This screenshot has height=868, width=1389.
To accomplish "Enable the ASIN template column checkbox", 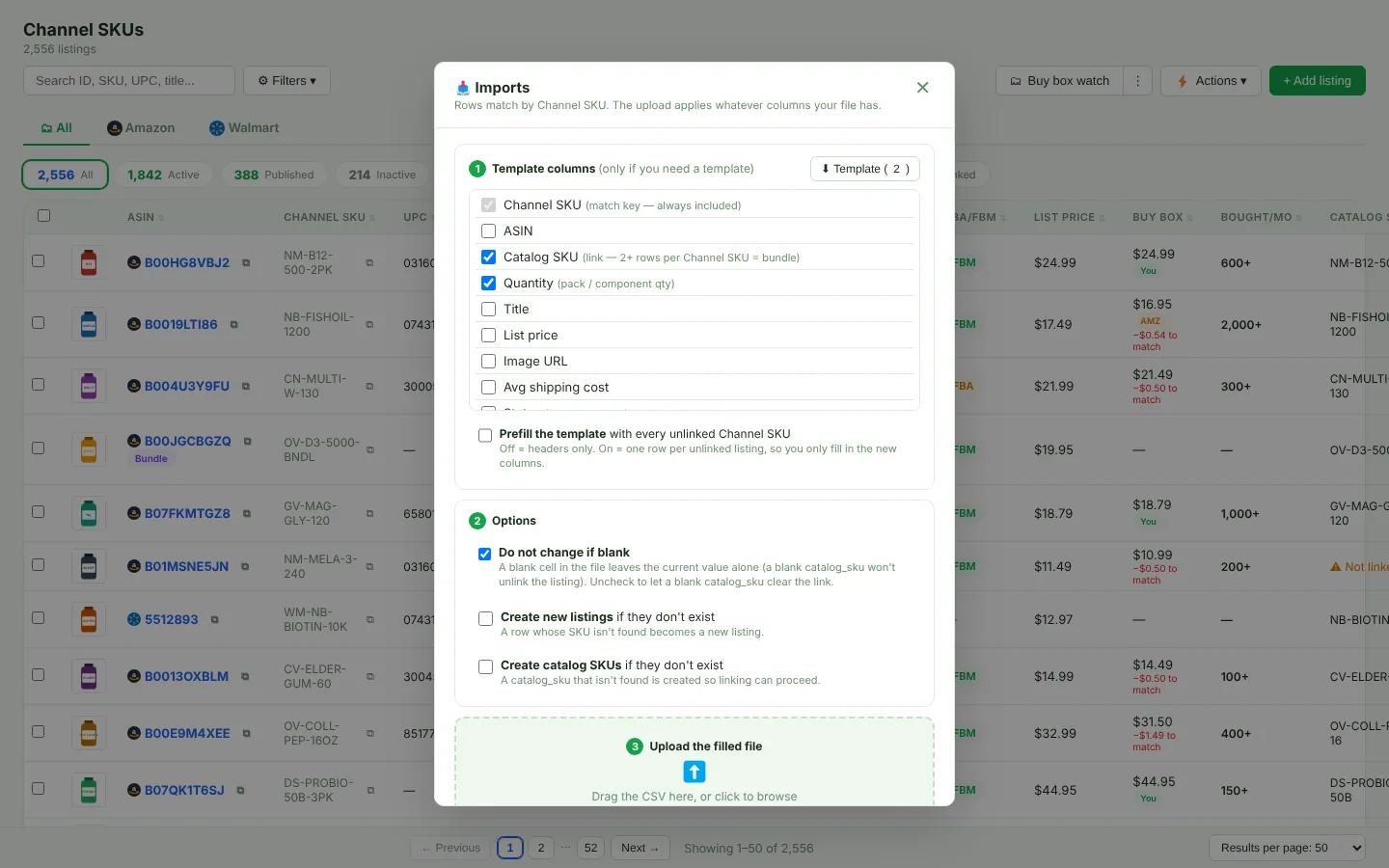I will (488, 231).
